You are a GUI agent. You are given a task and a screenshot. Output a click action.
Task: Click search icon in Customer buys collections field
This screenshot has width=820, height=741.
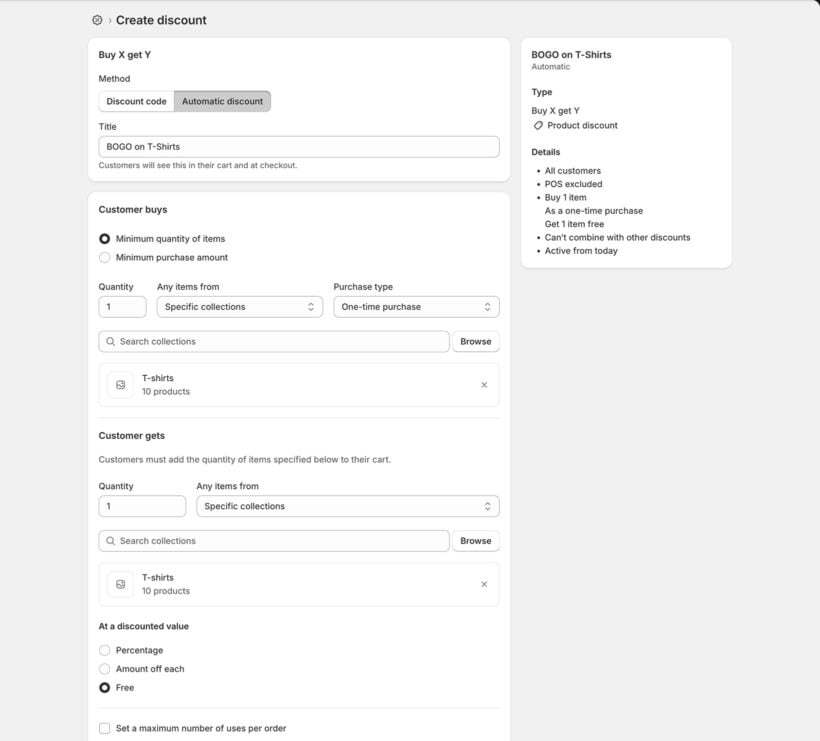[x=110, y=342]
